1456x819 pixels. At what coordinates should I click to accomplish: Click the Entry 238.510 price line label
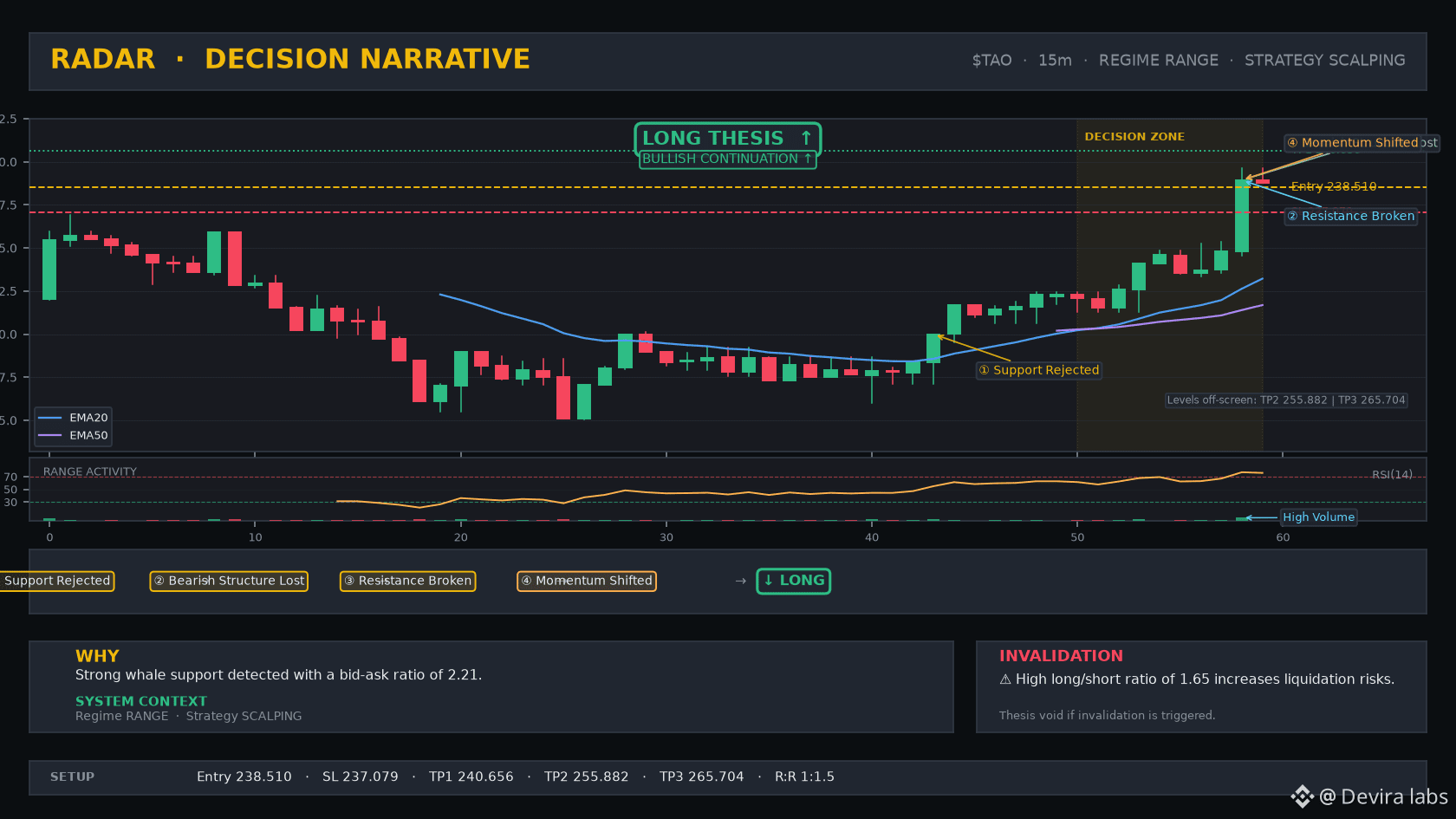pyautogui.click(x=1334, y=186)
